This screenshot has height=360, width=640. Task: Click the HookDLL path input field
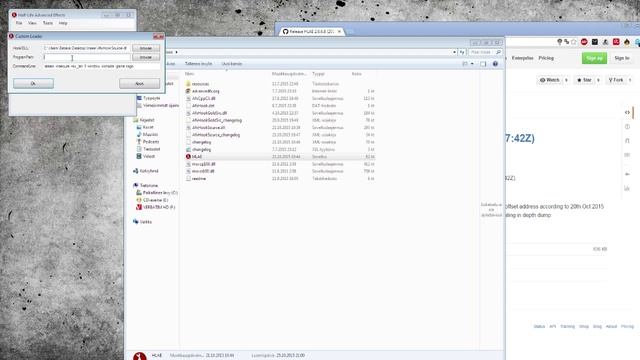[87, 48]
